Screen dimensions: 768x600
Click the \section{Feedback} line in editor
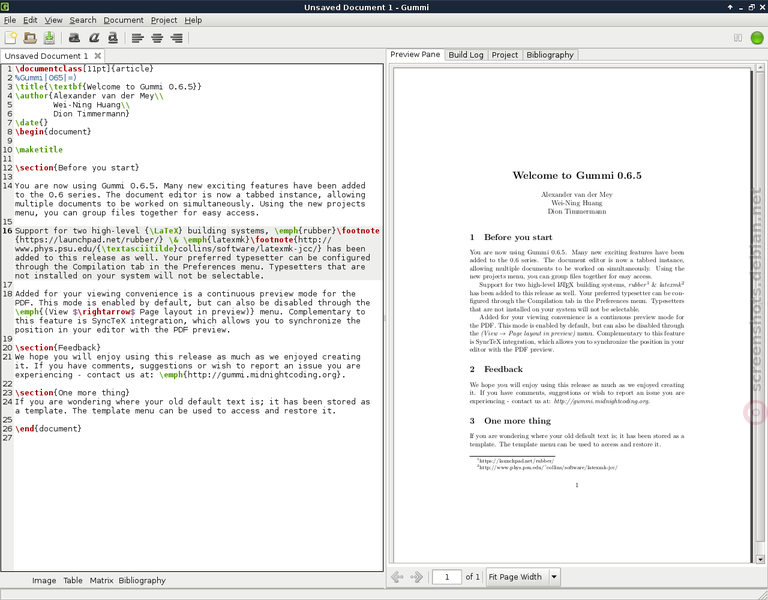[58, 348]
